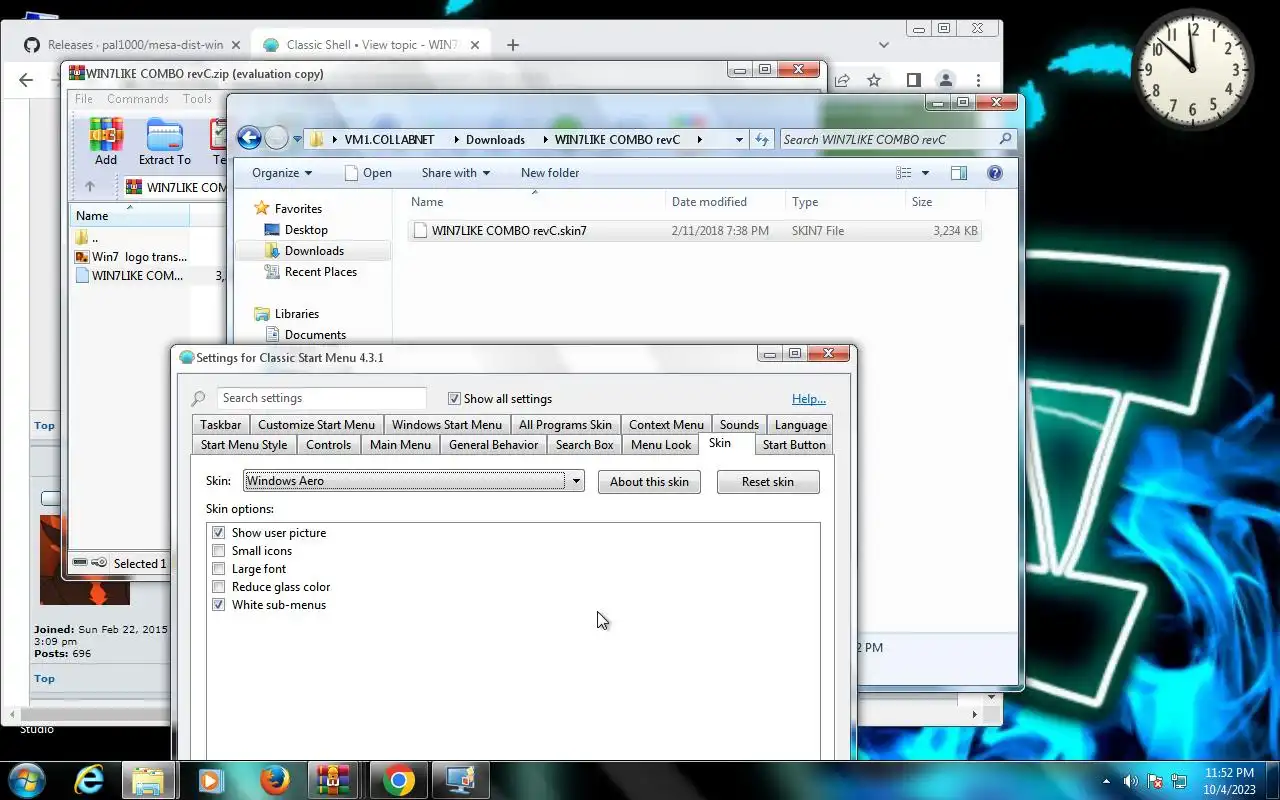Image resolution: width=1280 pixels, height=800 pixels.
Task: Open the recent locations dropdown arrow in Explorer
Action: [x=297, y=140]
